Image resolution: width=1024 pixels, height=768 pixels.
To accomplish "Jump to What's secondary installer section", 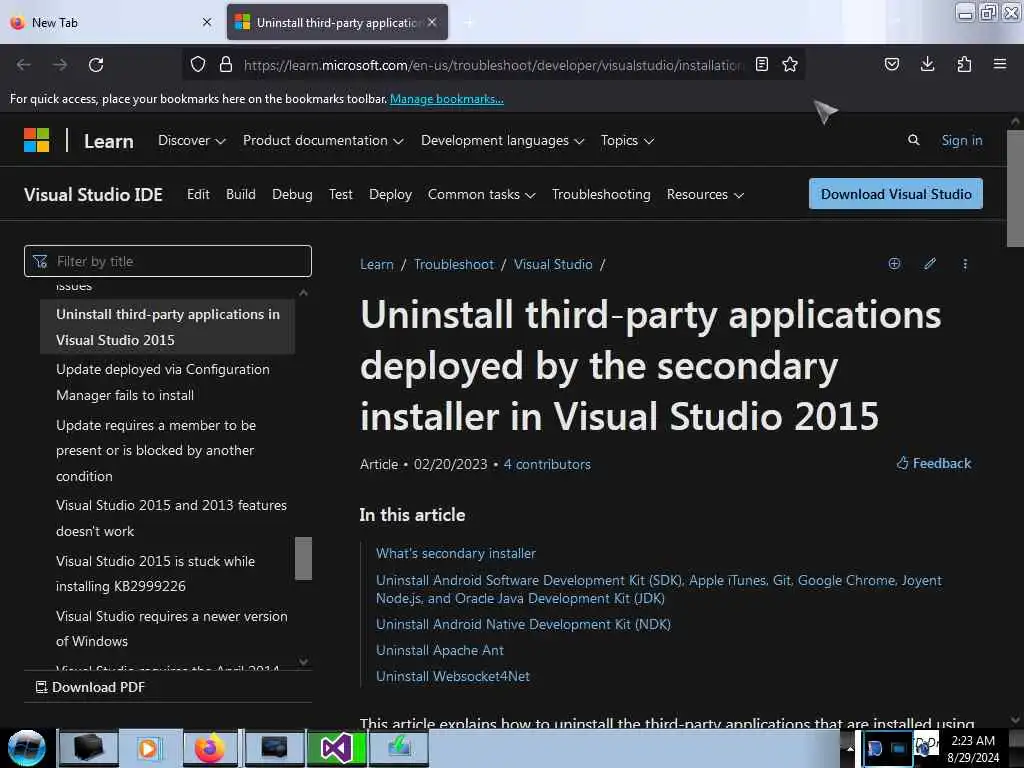I will (456, 553).
